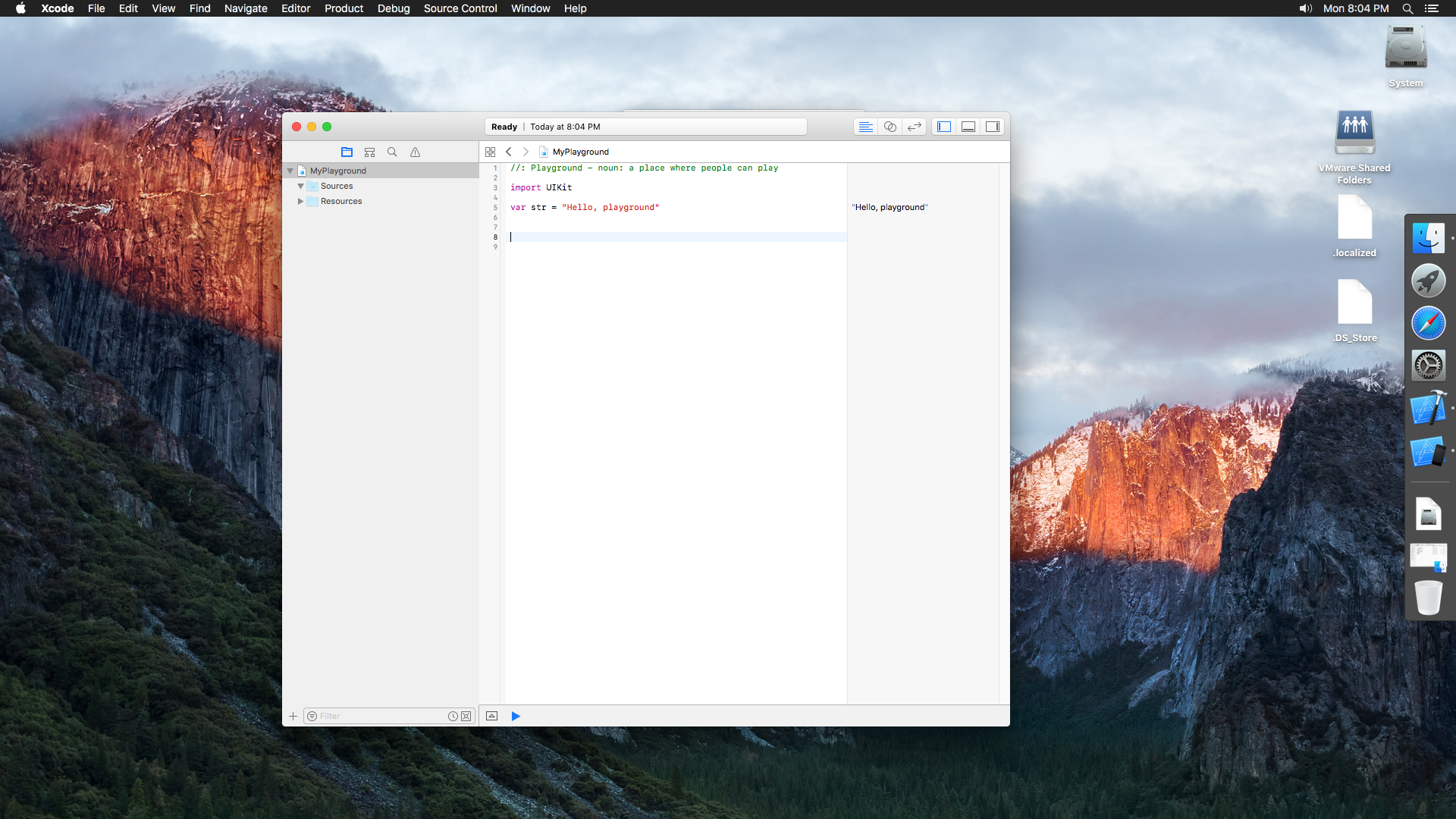Screen dimensions: 1456x819
Task: Collapse the MyPlayground disclosure triangle
Action: click(290, 171)
